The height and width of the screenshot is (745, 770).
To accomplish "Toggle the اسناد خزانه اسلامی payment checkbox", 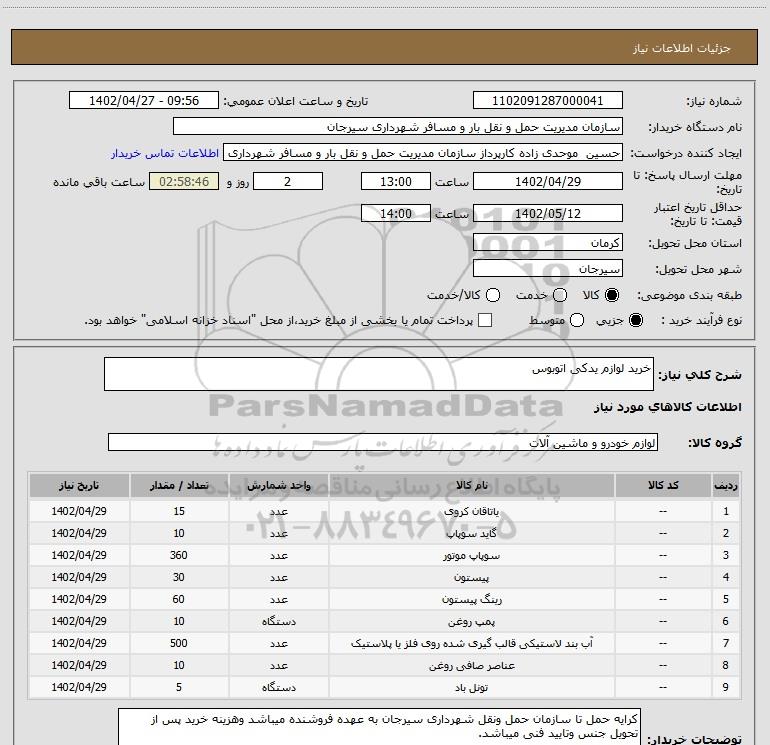I will coord(485,320).
